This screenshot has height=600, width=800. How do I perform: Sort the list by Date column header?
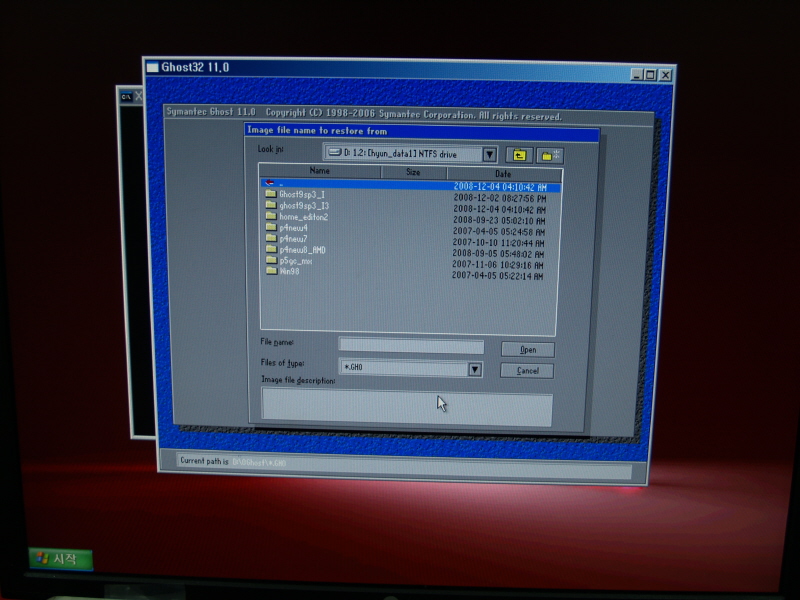click(x=504, y=174)
